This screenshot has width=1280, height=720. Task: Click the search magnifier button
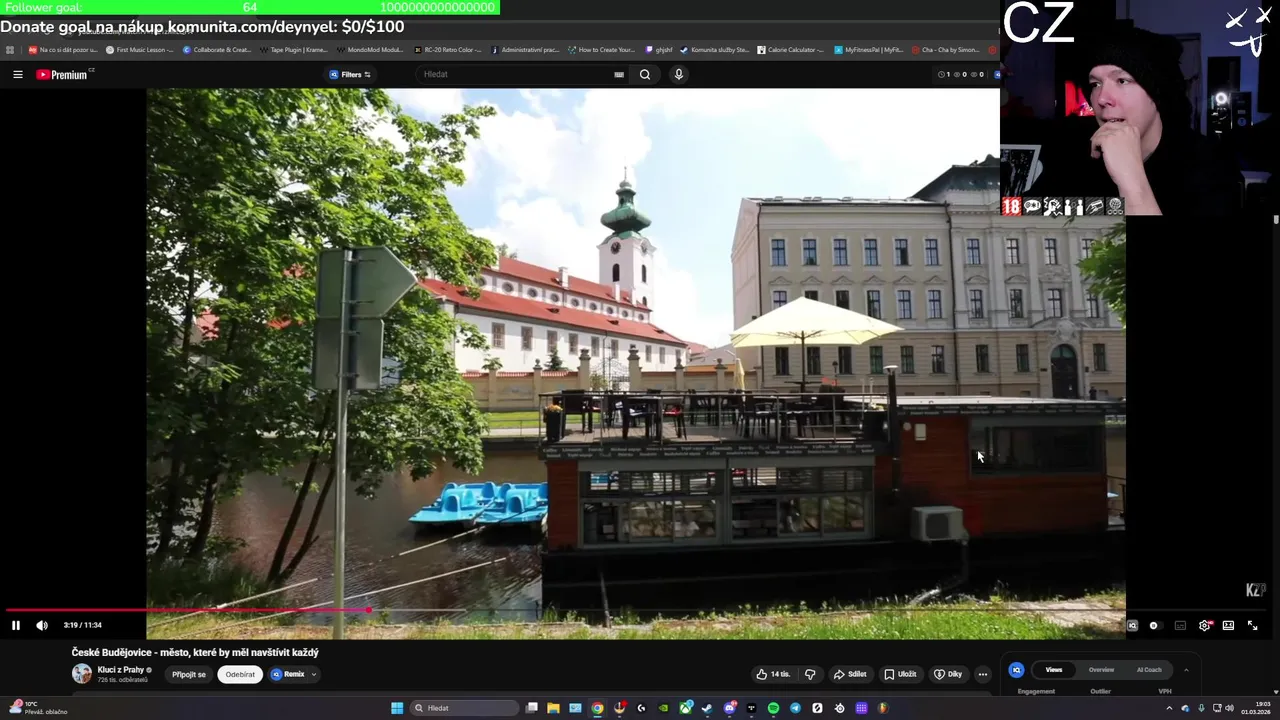click(x=645, y=74)
